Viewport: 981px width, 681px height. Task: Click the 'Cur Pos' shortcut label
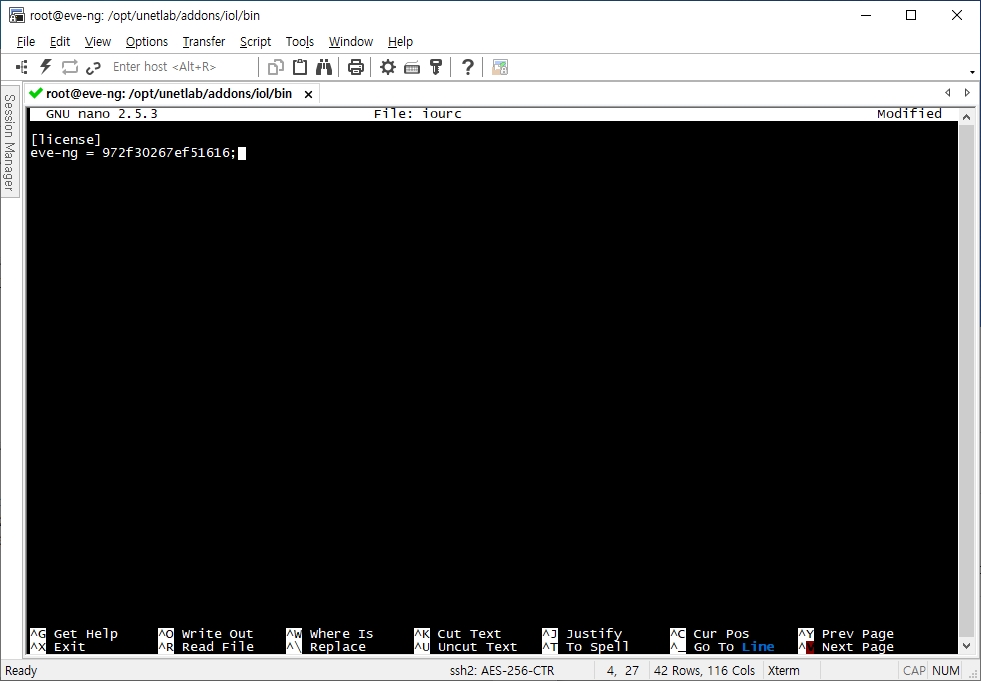coord(721,634)
